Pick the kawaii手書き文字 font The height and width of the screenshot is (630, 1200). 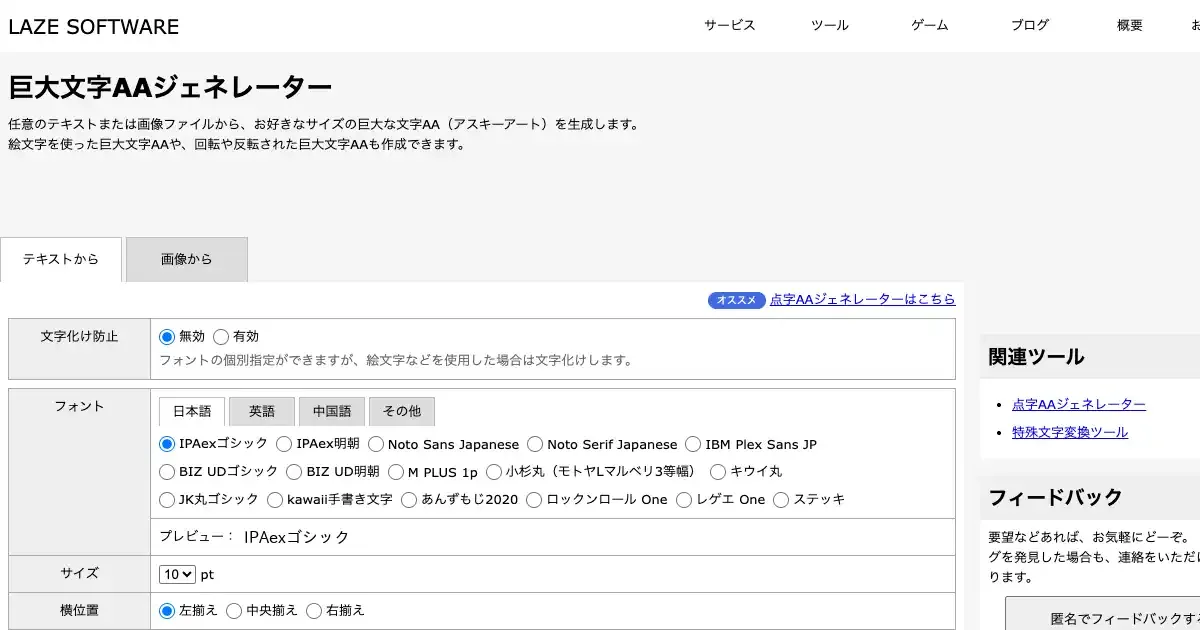tap(276, 499)
